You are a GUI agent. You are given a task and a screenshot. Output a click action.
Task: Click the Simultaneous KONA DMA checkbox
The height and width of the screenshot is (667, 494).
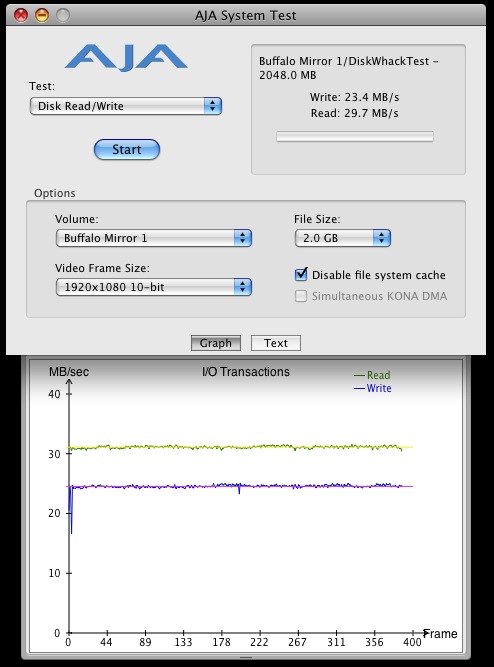pos(301,296)
